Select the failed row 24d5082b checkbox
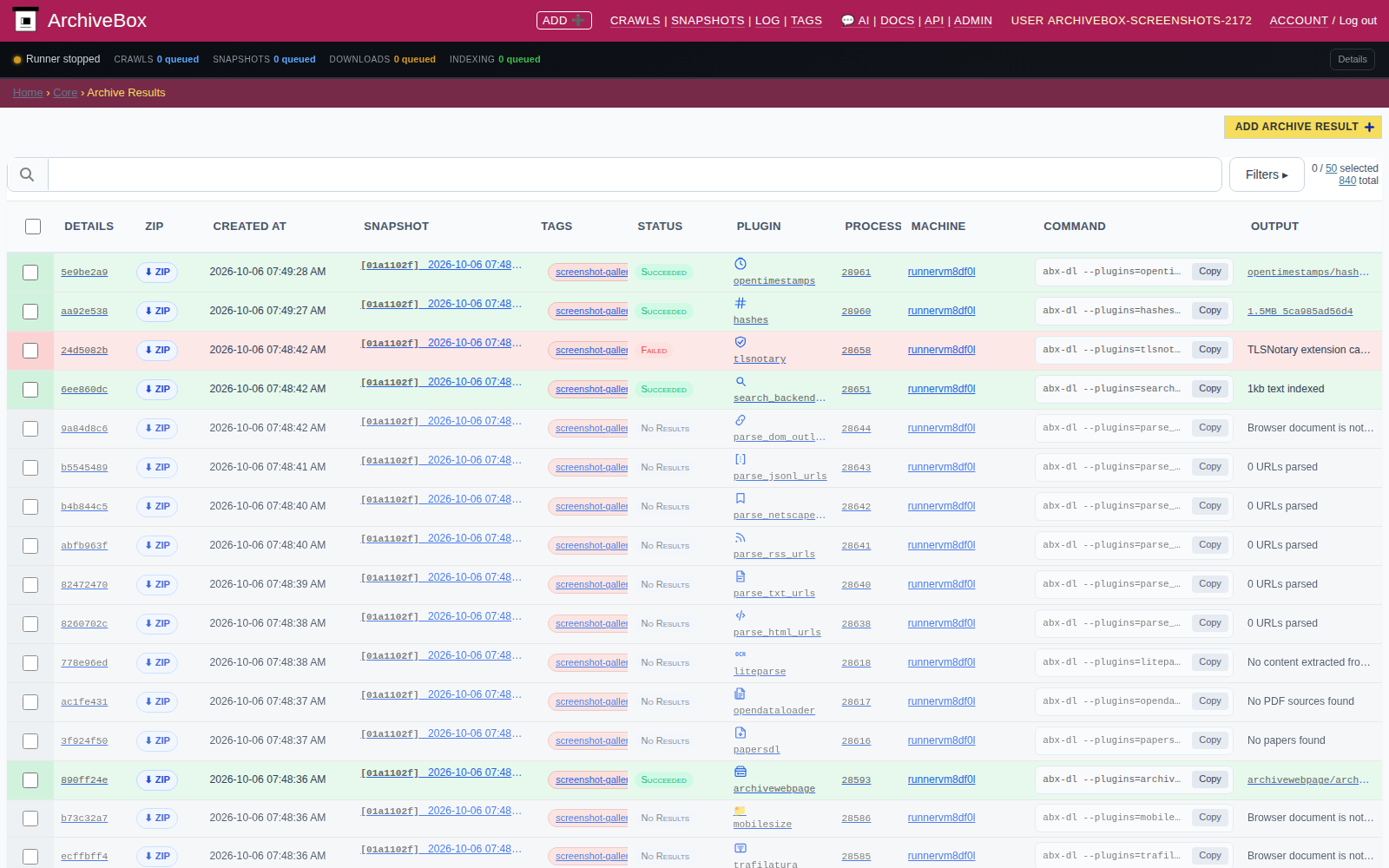Screen dimensions: 1389x868 (x=30, y=351)
